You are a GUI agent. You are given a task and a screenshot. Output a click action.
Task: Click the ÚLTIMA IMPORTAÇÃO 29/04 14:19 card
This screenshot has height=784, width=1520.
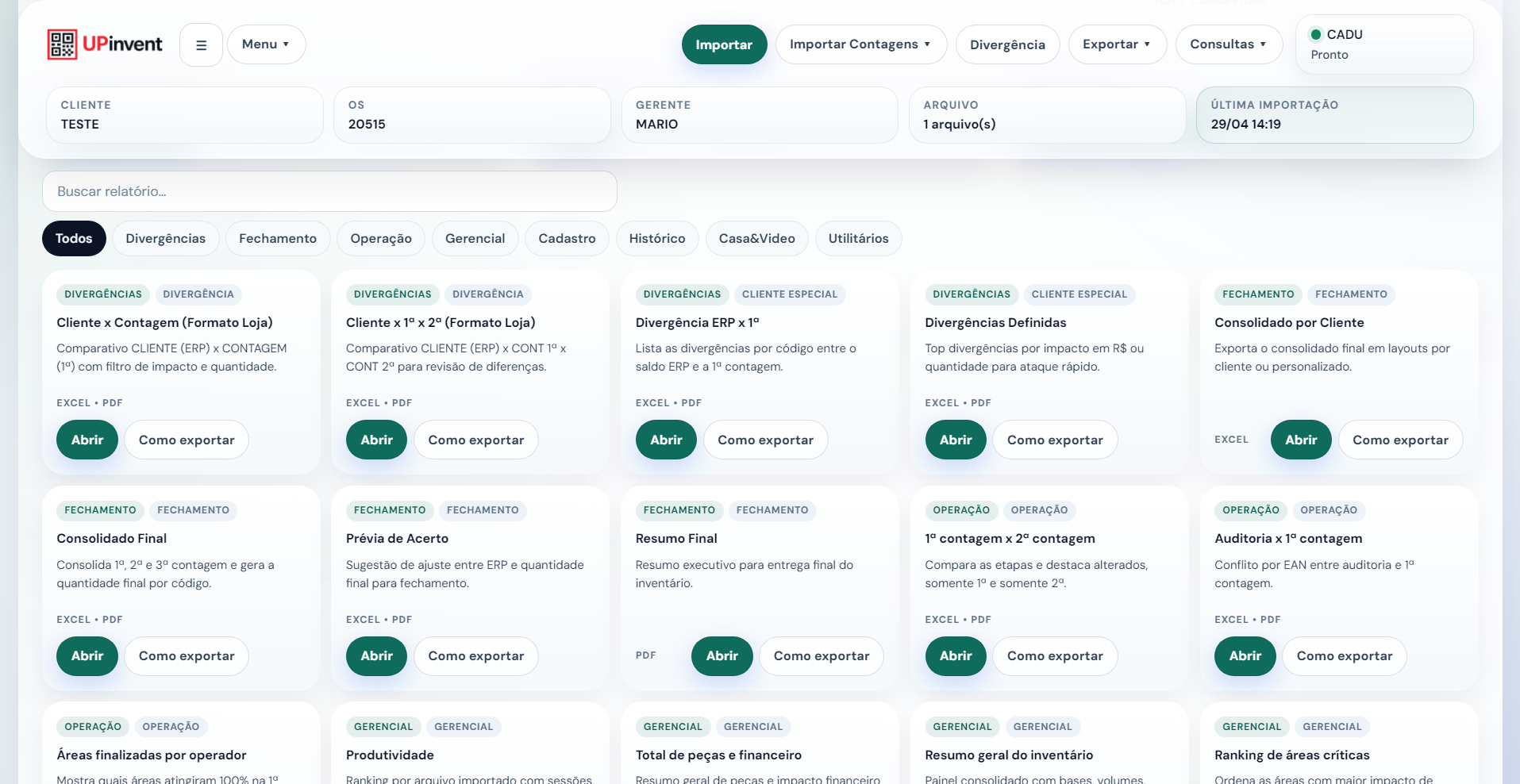click(x=1335, y=115)
